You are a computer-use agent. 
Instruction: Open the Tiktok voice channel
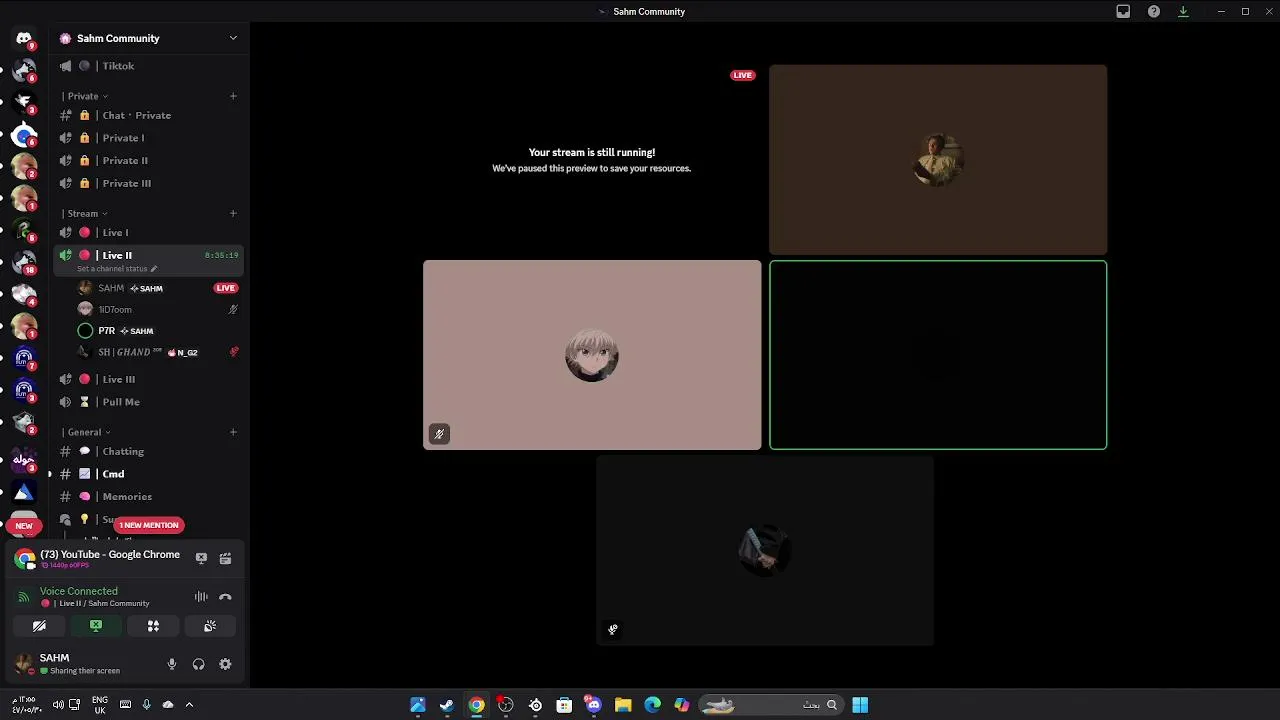tap(149, 66)
